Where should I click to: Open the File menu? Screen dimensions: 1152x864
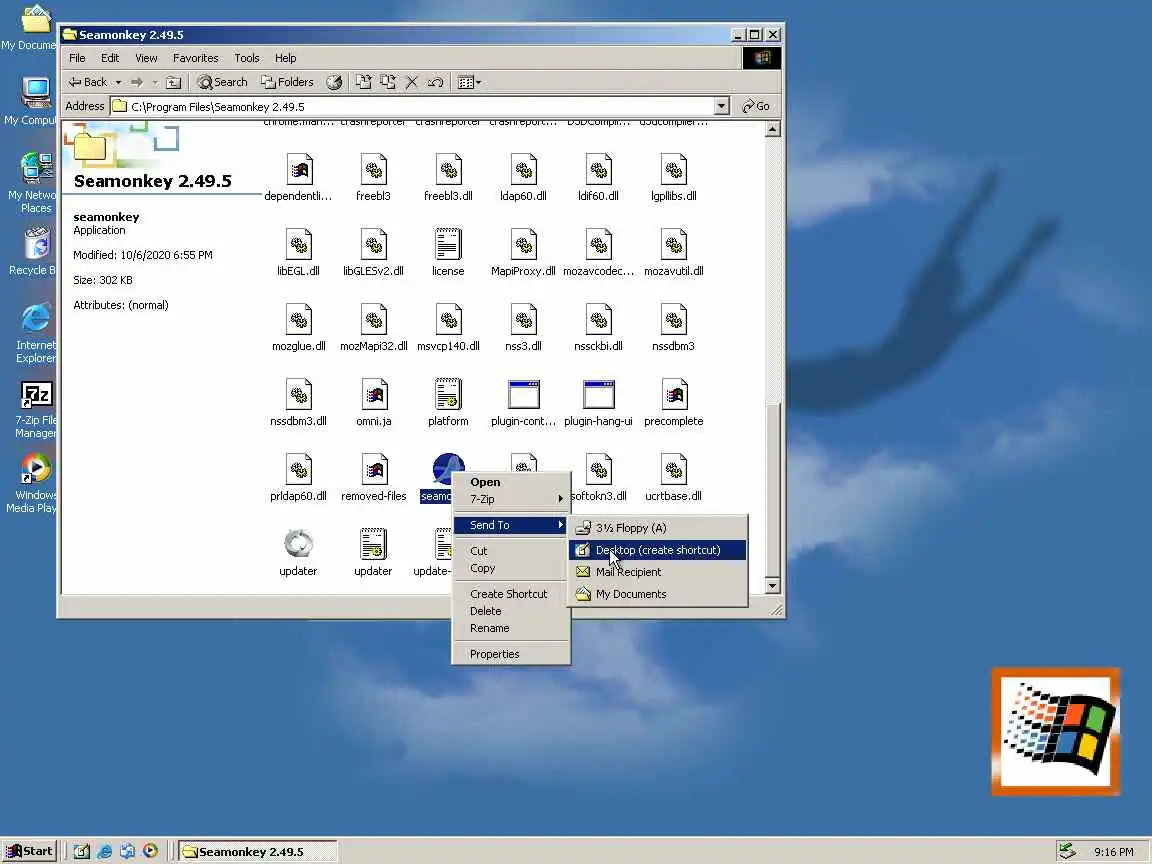click(x=77, y=58)
